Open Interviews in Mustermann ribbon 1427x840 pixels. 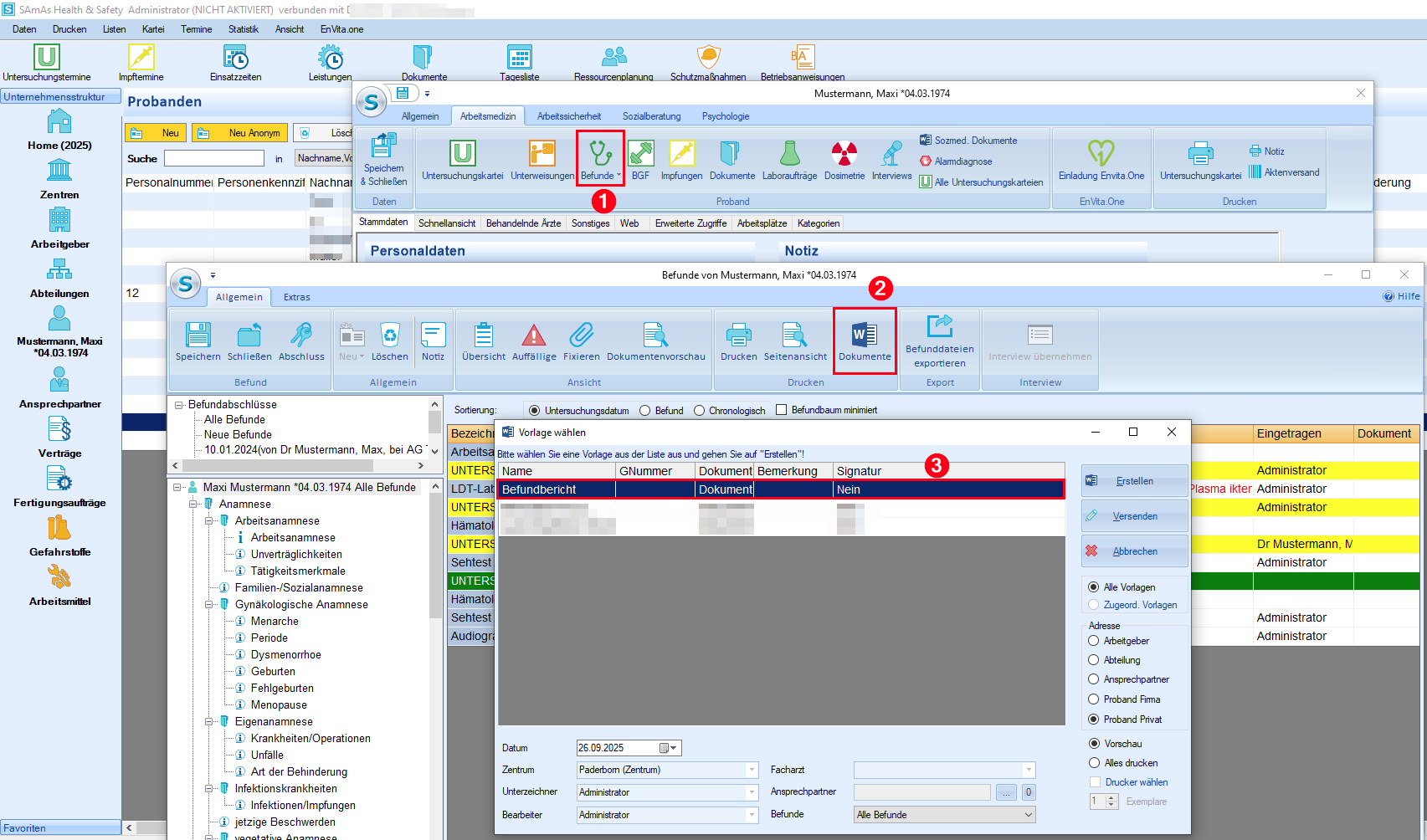pyautogui.click(x=891, y=159)
